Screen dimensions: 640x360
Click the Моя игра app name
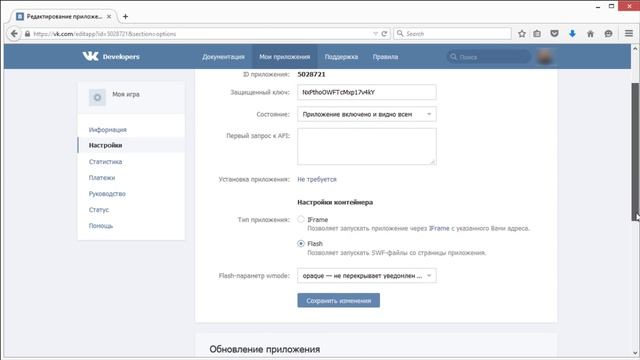pyautogui.click(x=126, y=94)
